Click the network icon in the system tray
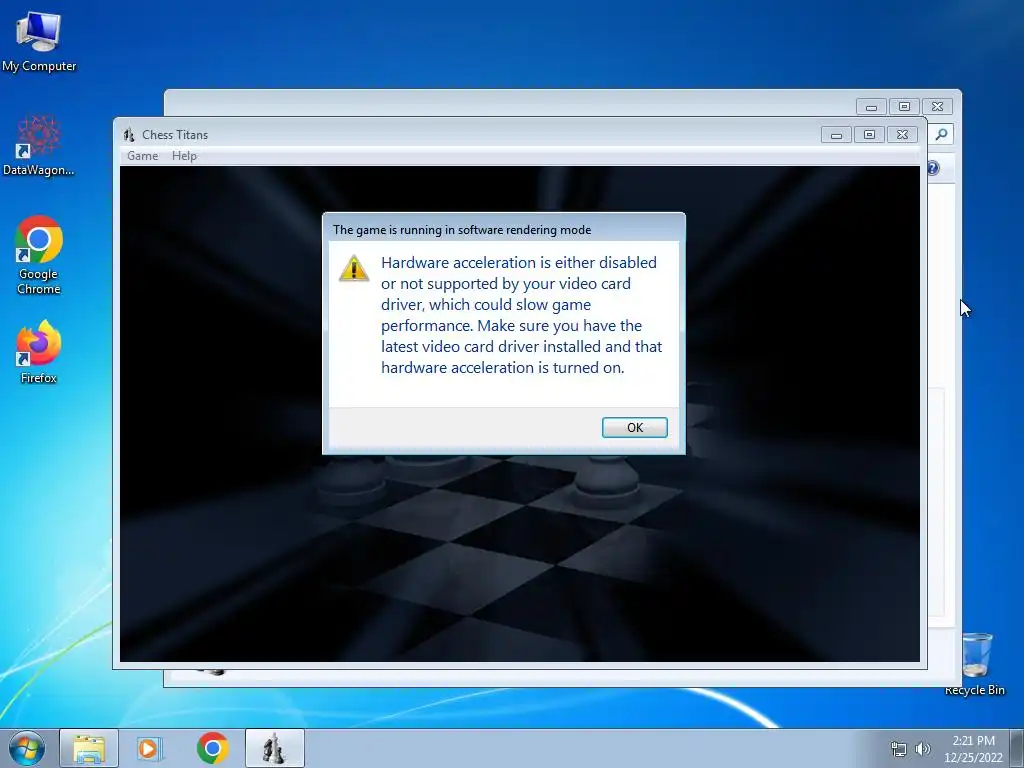The width and height of the screenshot is (1024, 768). [x=899, y=749]
